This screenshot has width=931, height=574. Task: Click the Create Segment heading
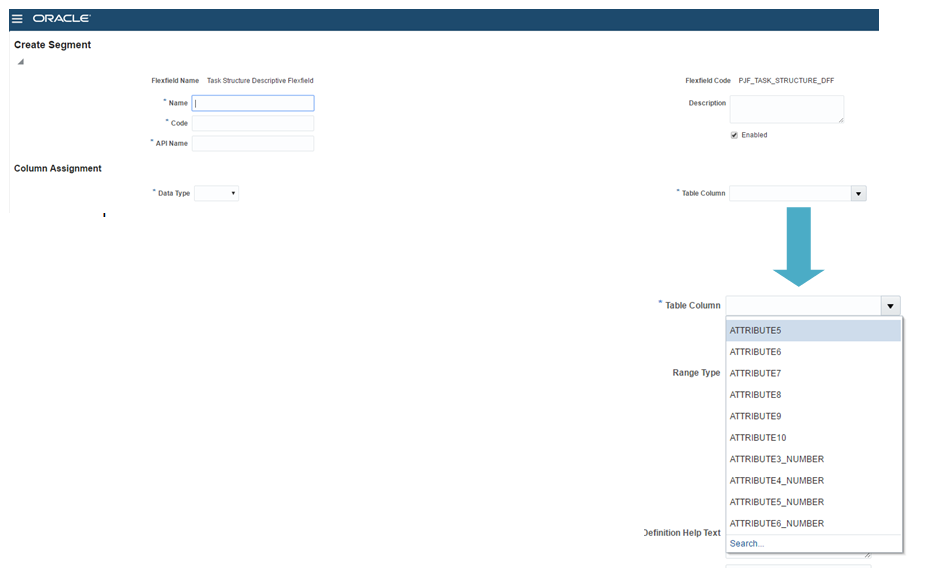52,45
